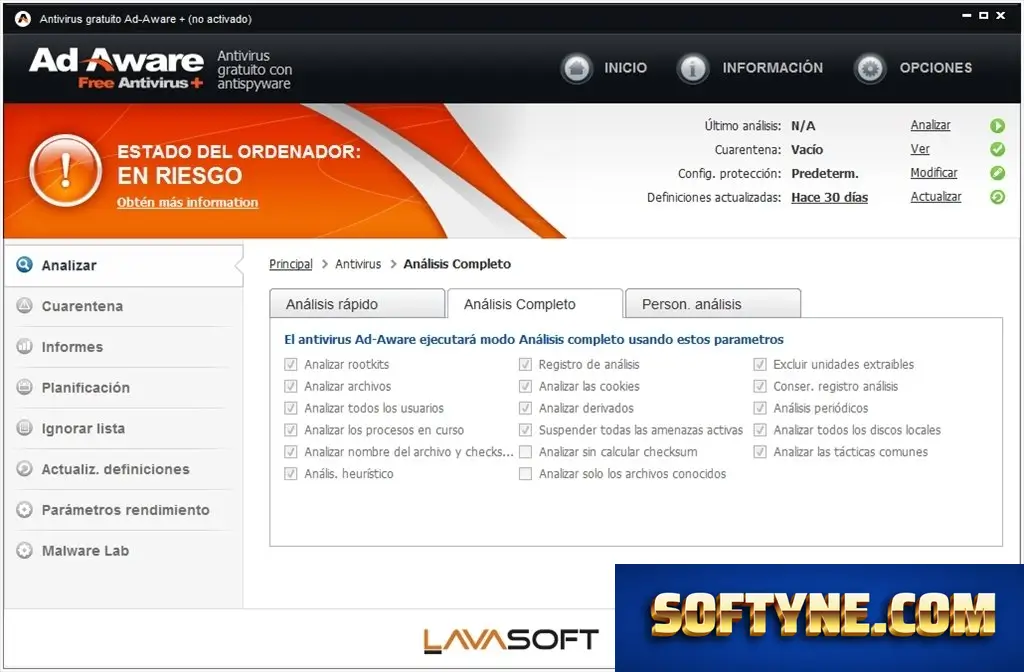Screen dimensions: 1024x672
Task: Click the orange warning exclamation icon
Action: tap(65, 170)
